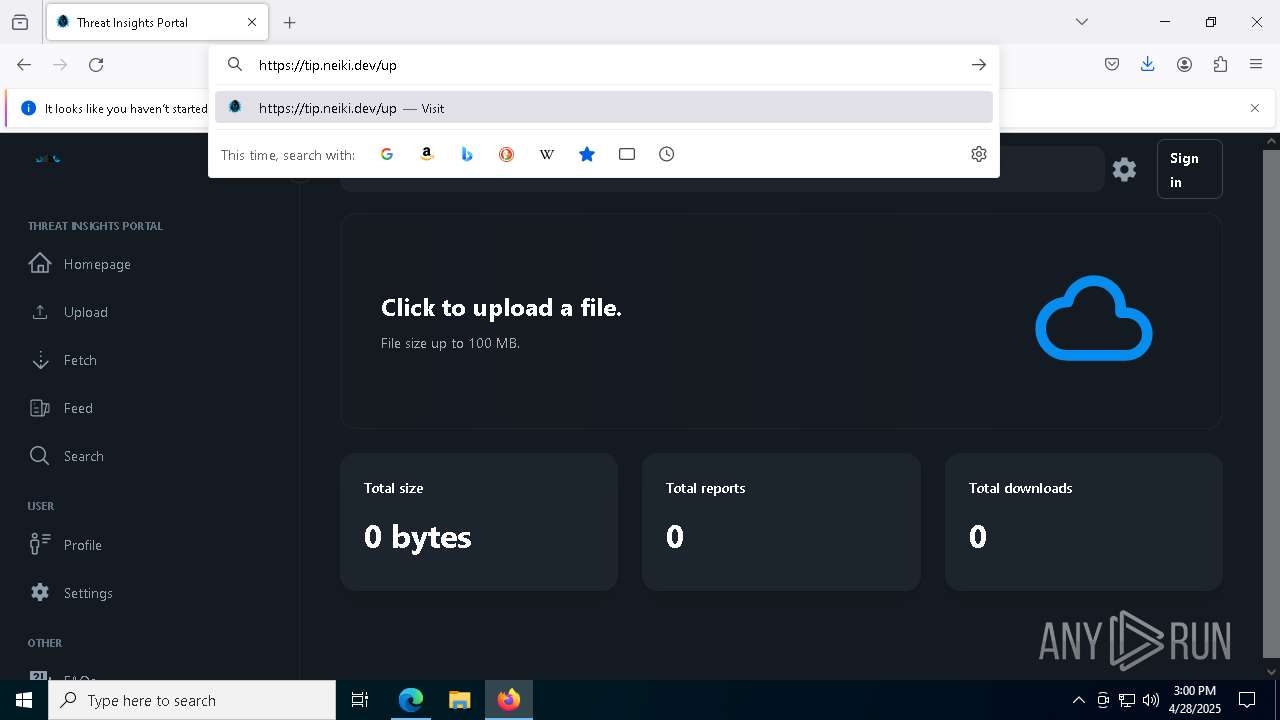Dismiss the info notification bar

point(1255,108)
